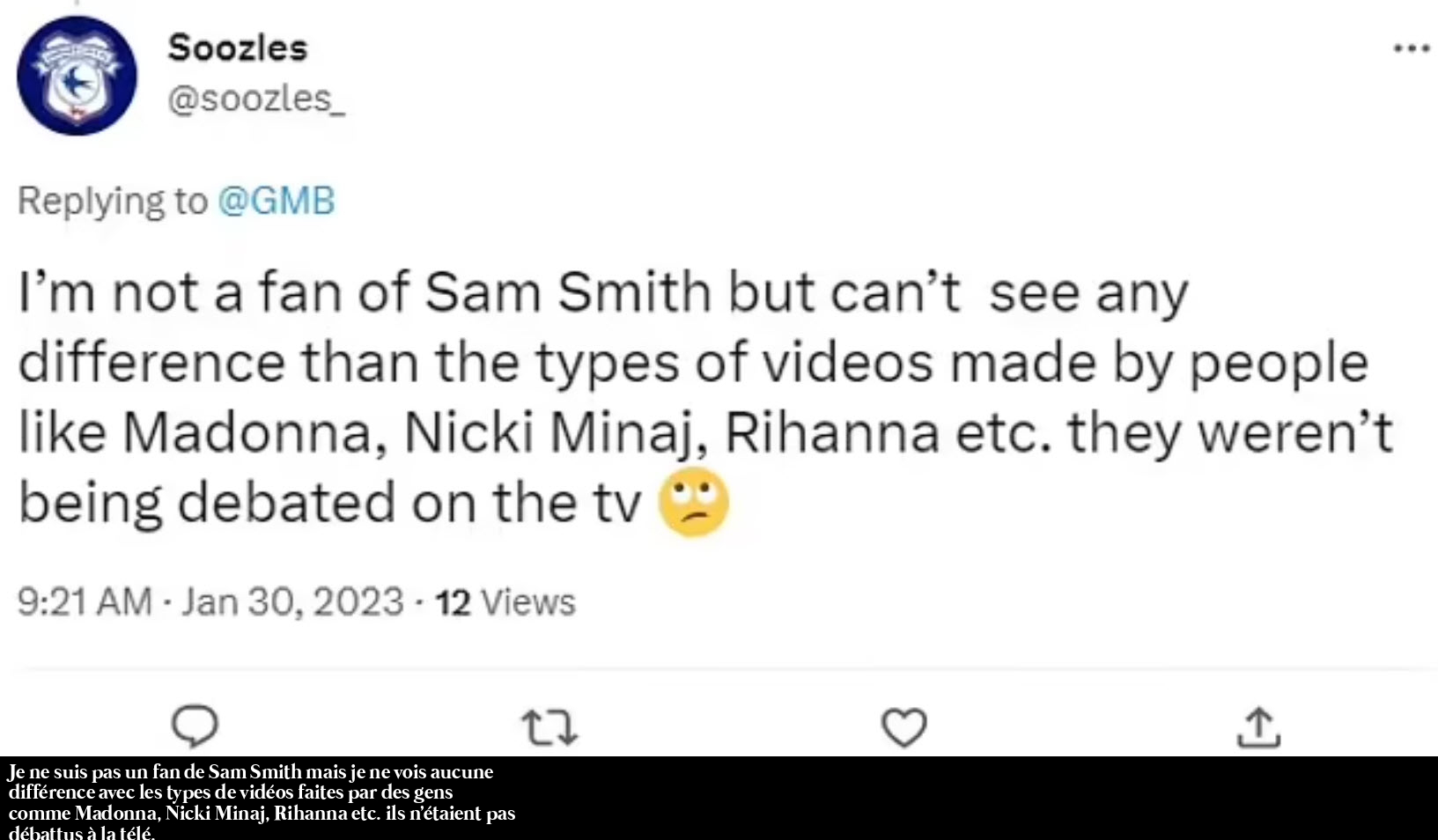1438x840 pixels.
Task: Click 'Rihanna' in the English tweet text
Action: [x=831, y=433]
